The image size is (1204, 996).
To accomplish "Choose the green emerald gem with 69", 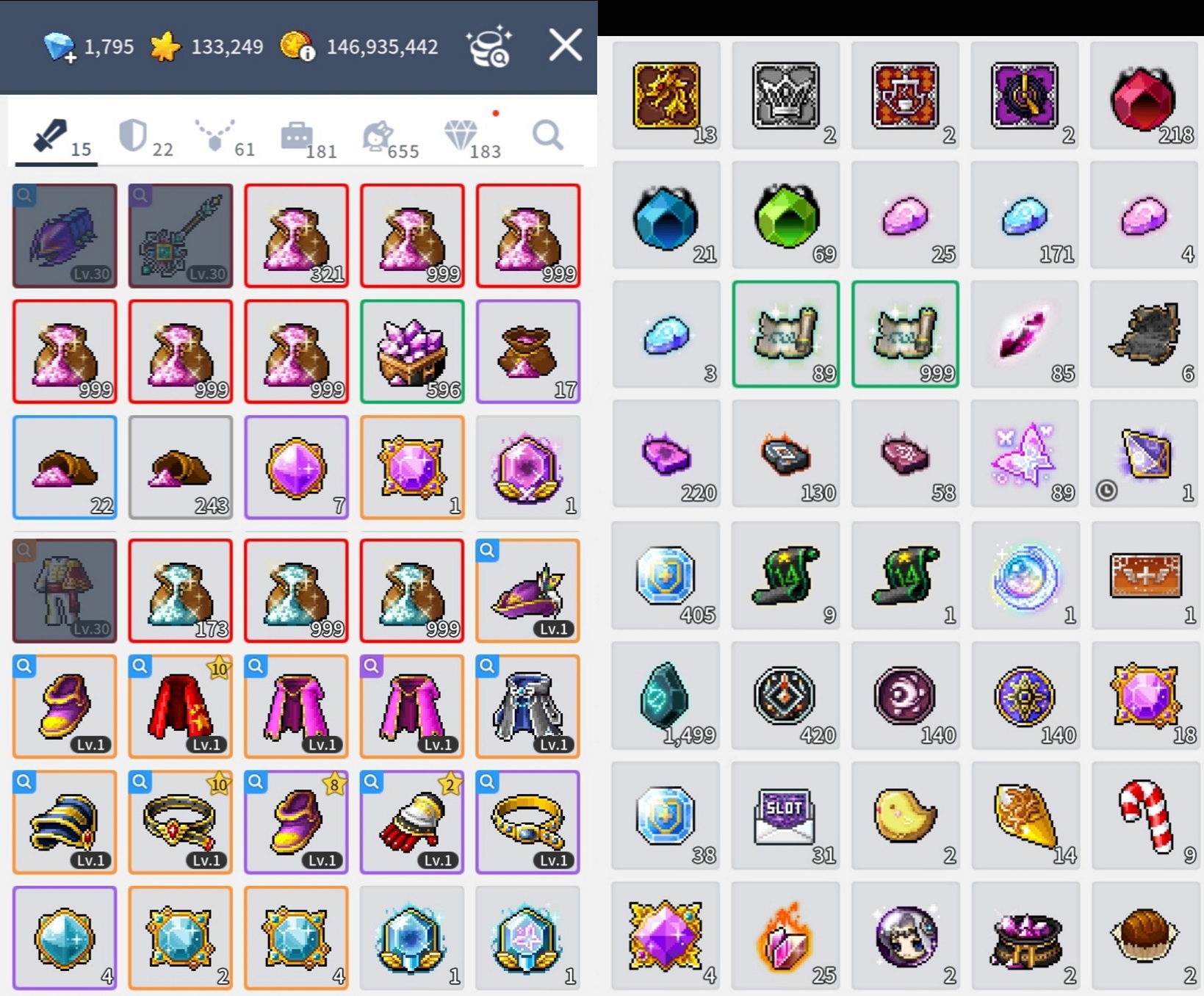I will [785, 215].
